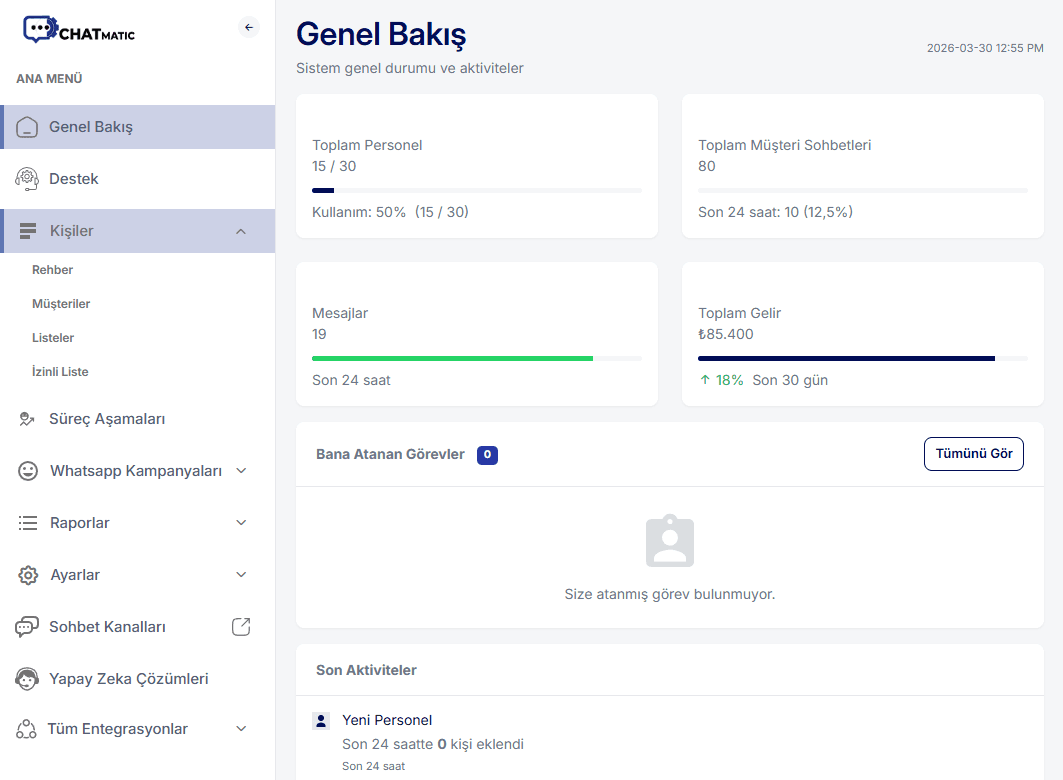Click the green Mesajlar progress bar
This screenshot has width=1063, height=780.
[452, 358]
